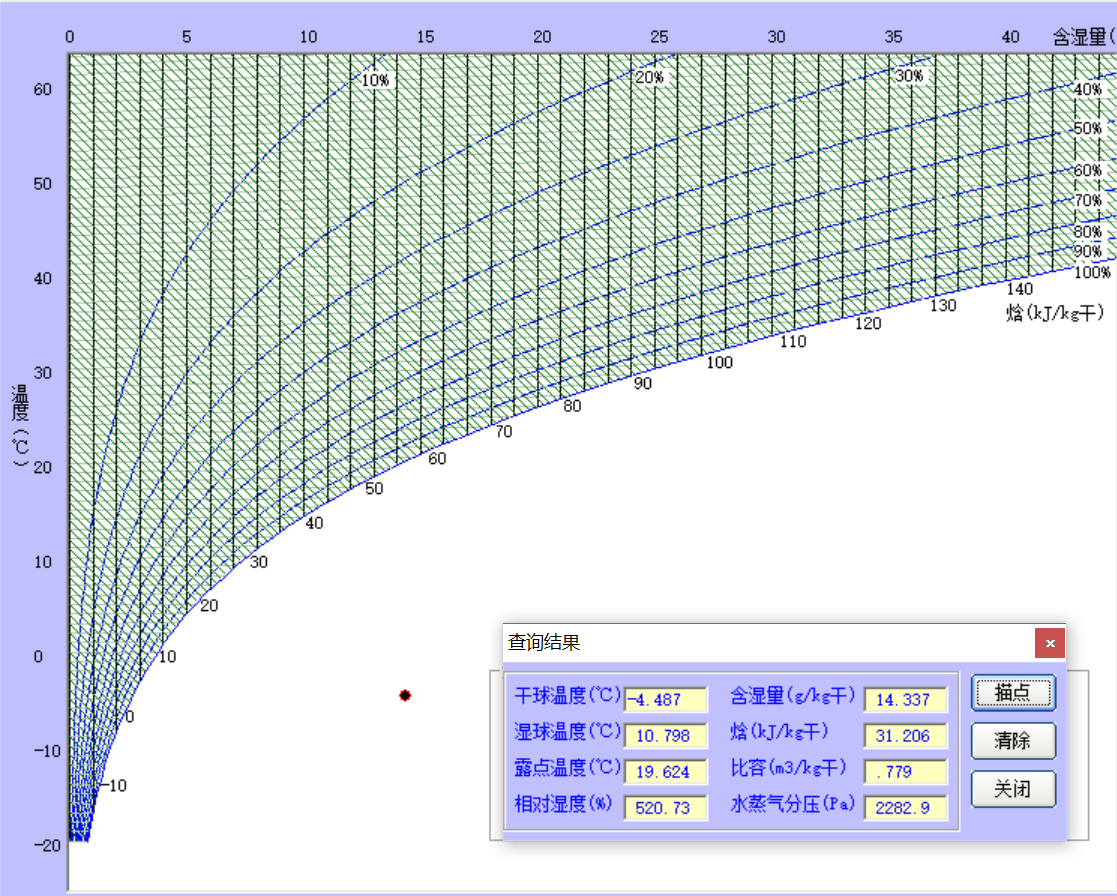Select the 水蒸气分压 field
This screenshot has width=1117, height=896.
(x=905, y=808)
